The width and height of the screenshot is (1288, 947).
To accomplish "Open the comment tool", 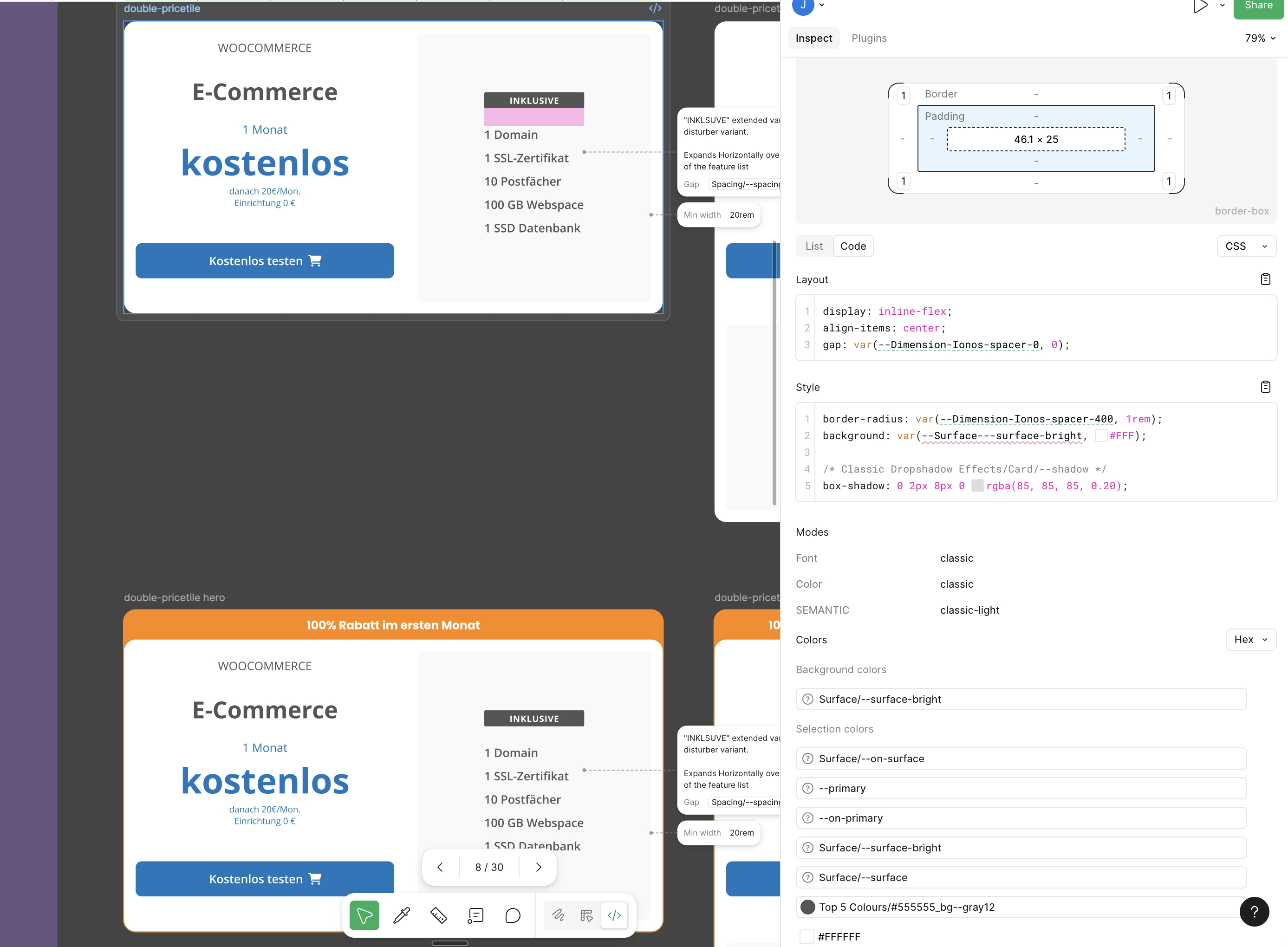I will pos(513,915).
